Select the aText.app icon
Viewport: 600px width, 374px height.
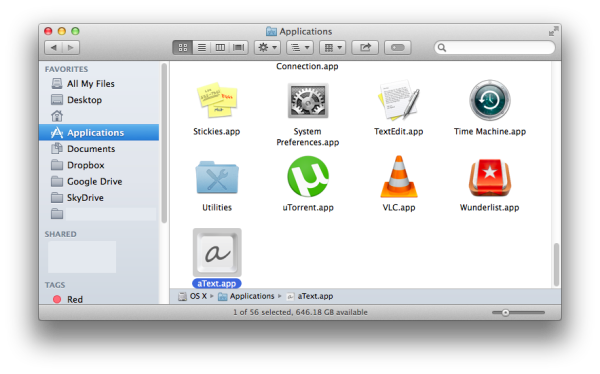click(x=217, y=253)
